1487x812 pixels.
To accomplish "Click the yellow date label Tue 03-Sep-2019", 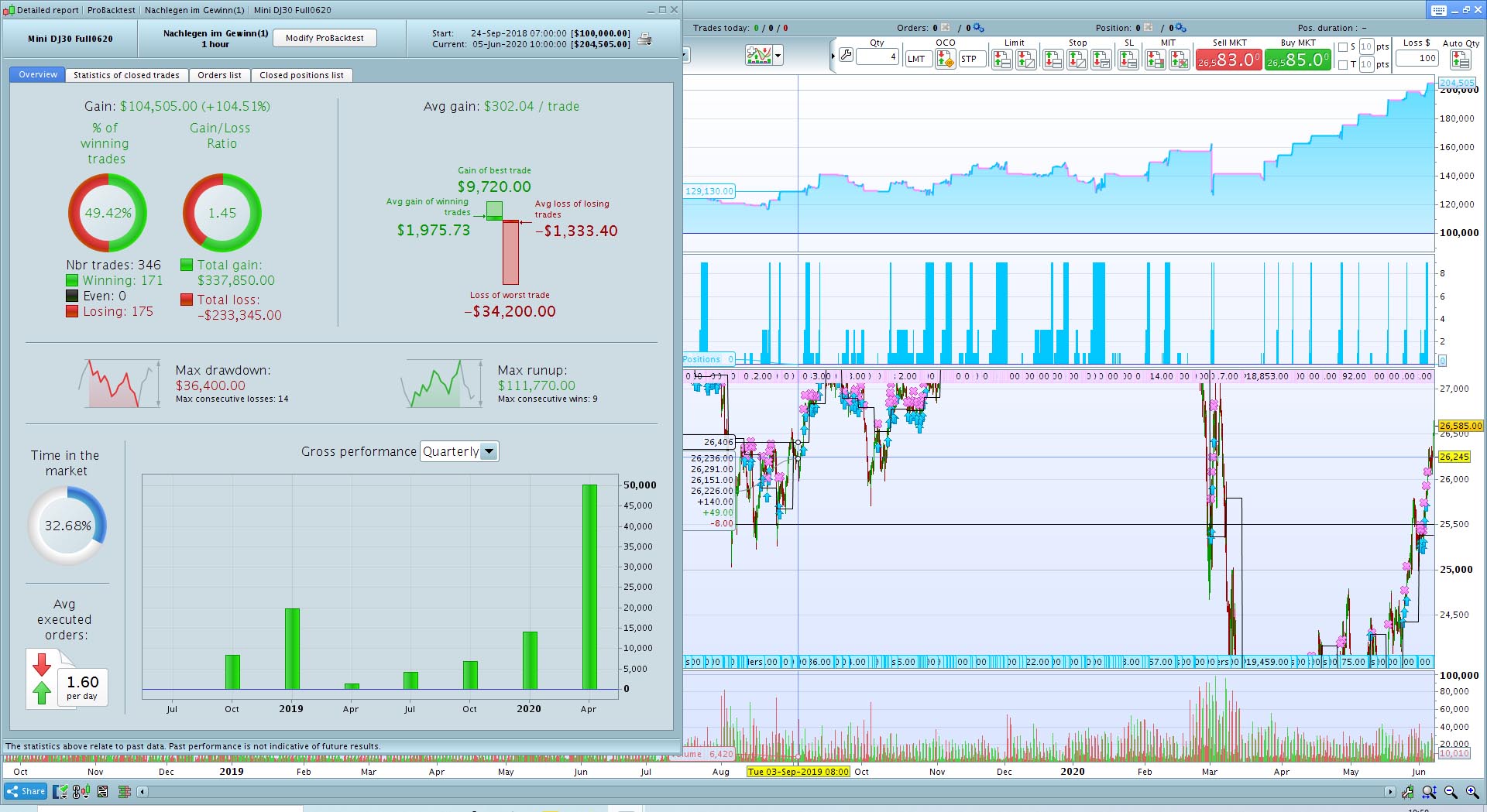I will point(798,772).
